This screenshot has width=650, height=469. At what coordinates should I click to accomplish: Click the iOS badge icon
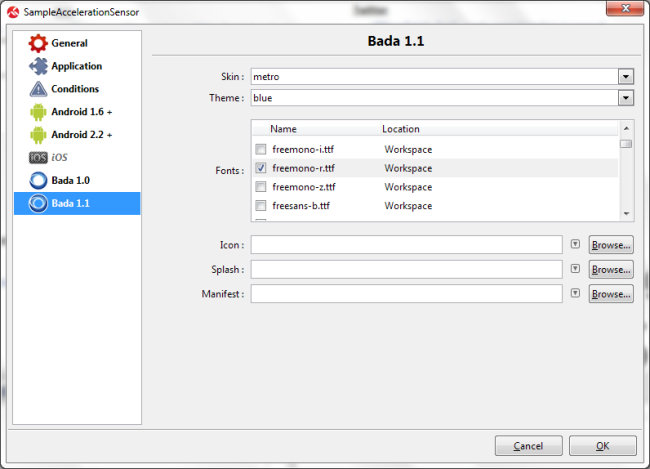38,158
